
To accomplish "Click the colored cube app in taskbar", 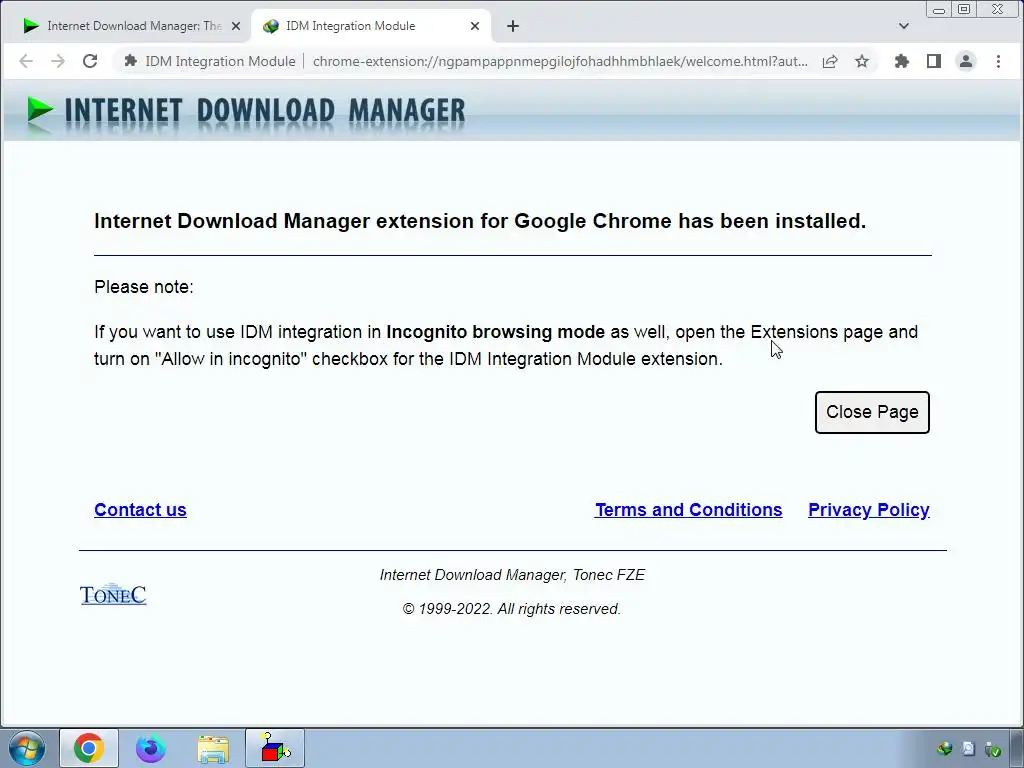I will 275,748.
